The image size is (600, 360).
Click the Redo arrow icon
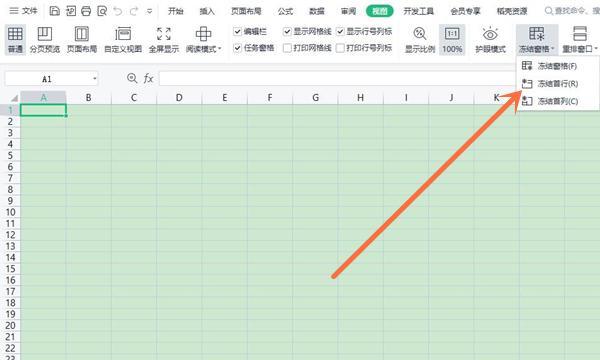(x=134, y=11)
